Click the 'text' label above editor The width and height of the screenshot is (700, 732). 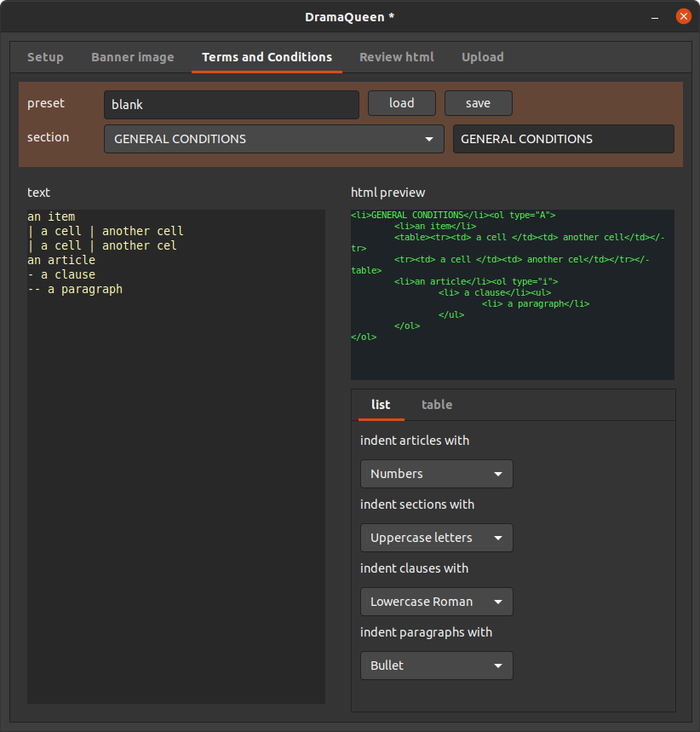coord(38,192)
